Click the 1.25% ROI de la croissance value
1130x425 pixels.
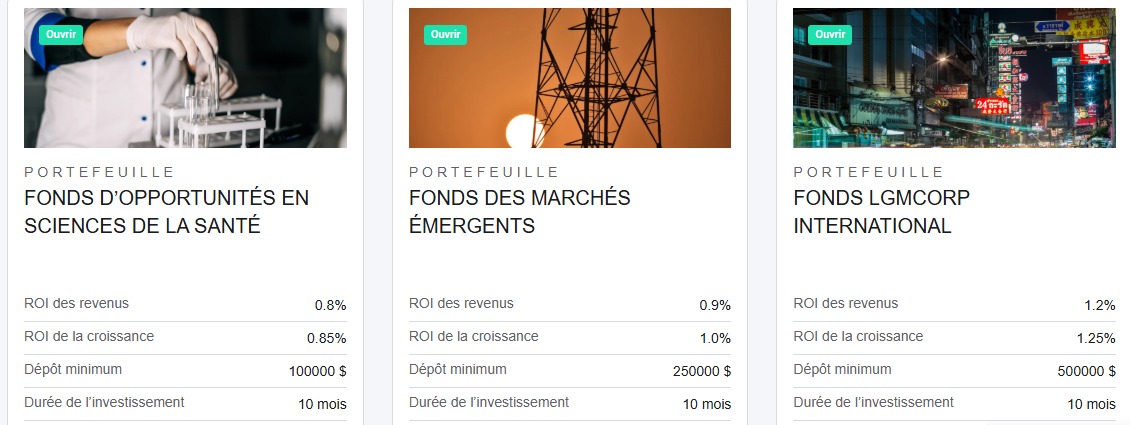coord(1096,338)
